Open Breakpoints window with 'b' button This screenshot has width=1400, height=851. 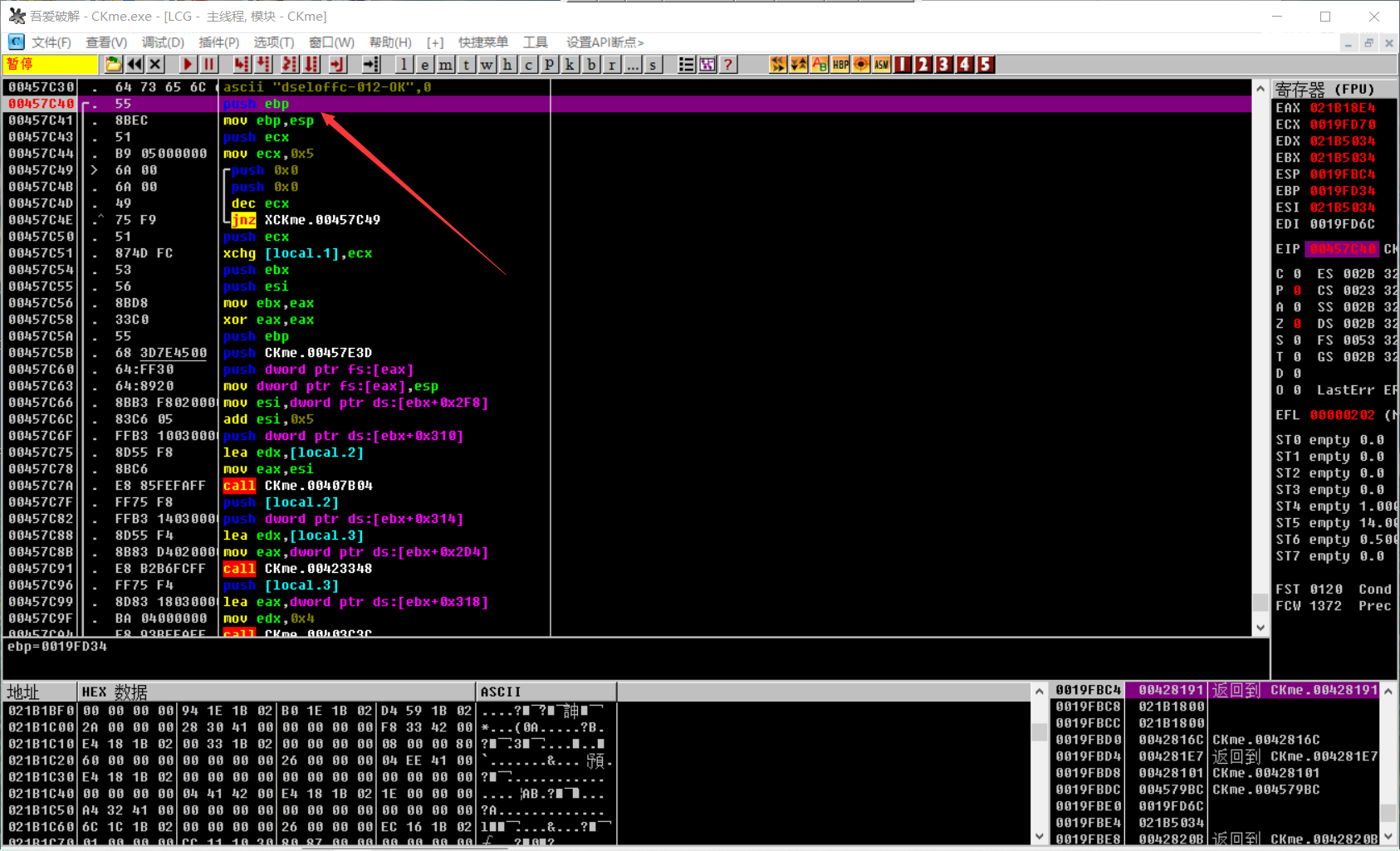590,65
